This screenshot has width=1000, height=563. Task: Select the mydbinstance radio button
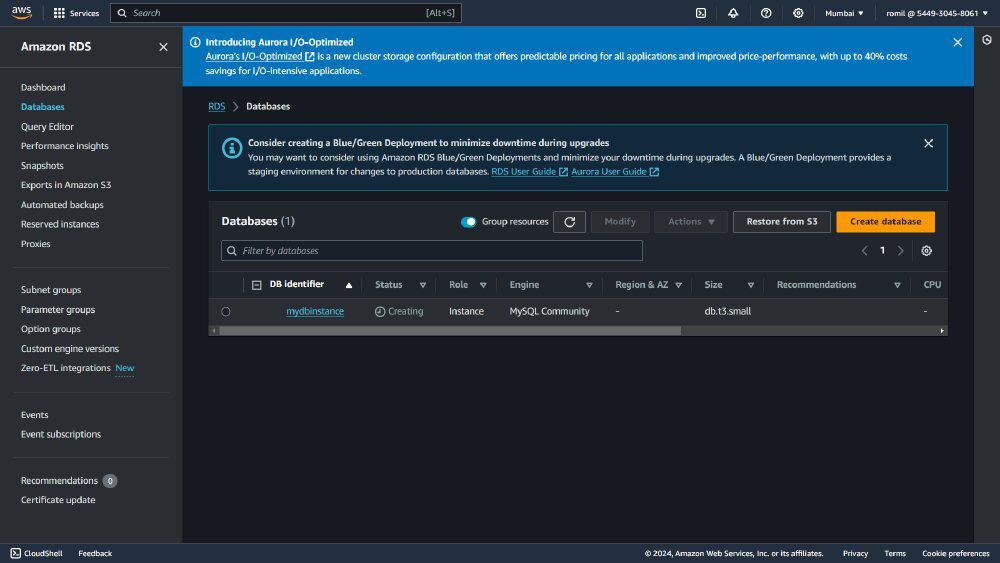[226, 312]
